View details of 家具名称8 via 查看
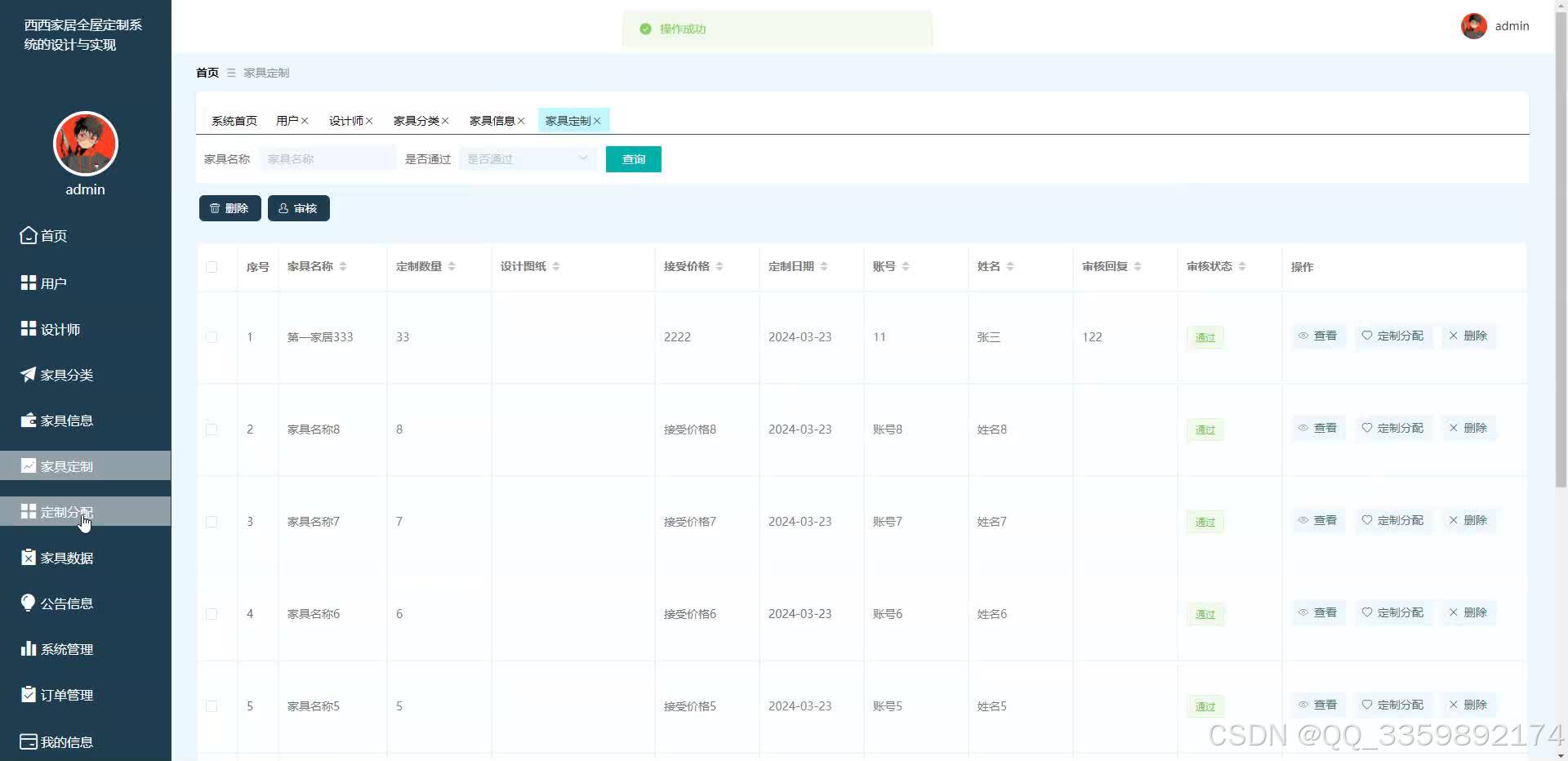The image size is (1568, 761). point(1318,428)
